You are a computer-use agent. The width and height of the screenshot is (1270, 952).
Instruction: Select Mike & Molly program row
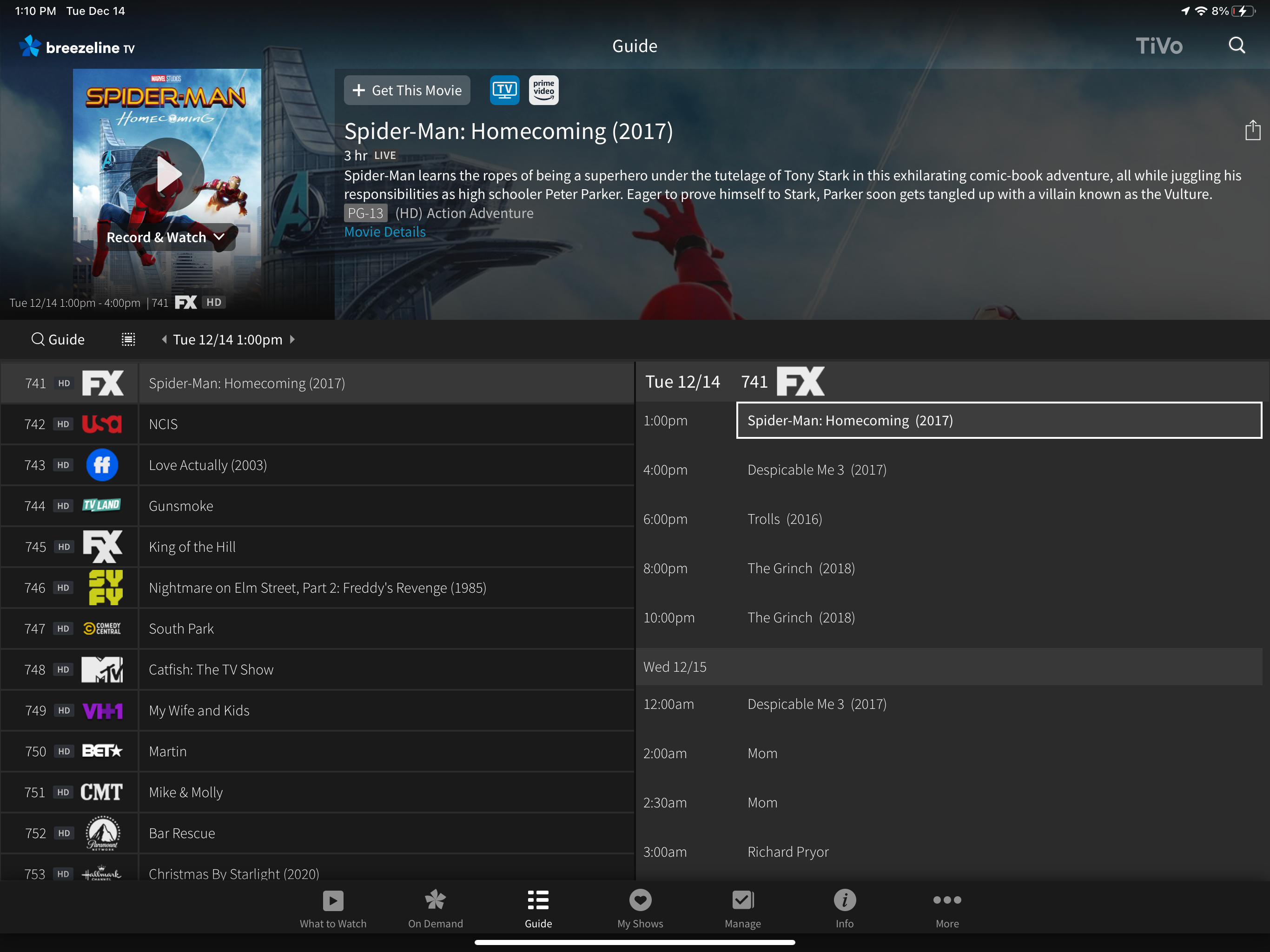coord(386,793)
